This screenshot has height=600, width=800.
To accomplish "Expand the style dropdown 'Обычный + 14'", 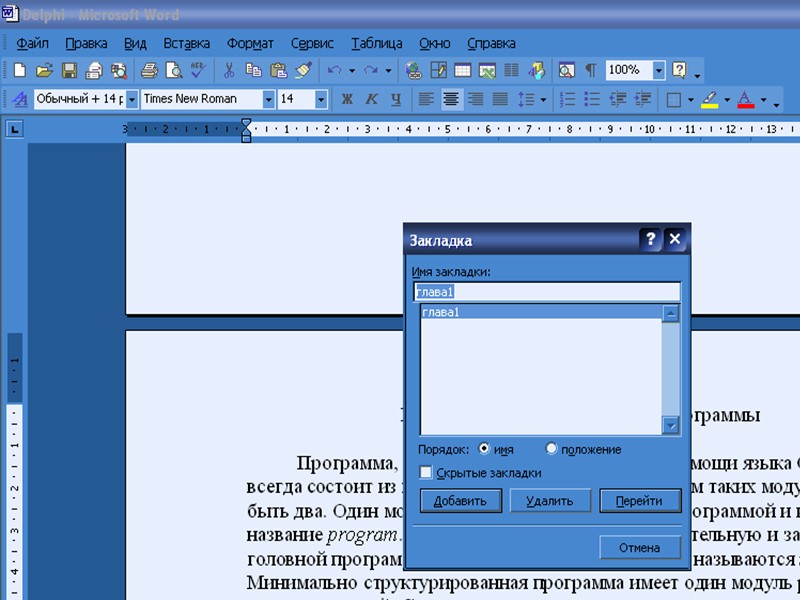I will click(x=132, y=99).
